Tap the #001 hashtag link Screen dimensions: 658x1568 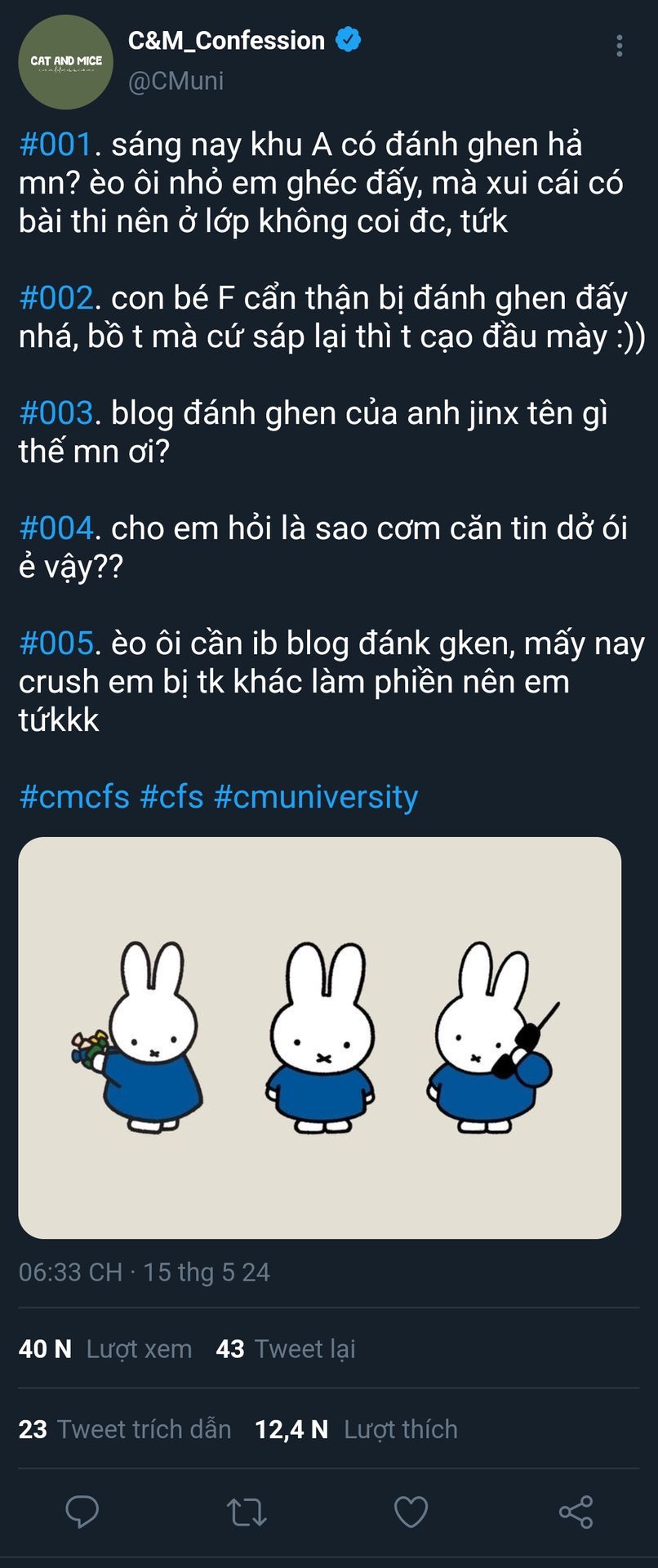(x=56, y=145)
